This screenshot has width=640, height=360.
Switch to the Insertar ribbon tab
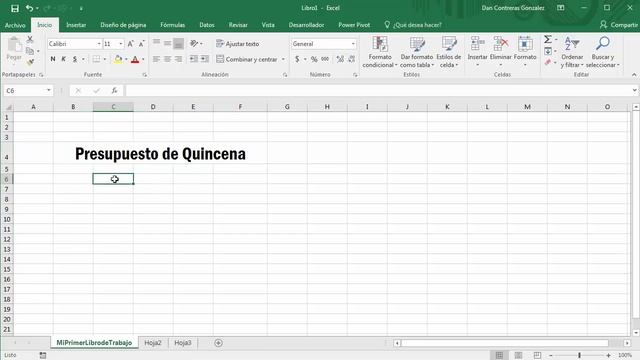[x=76, y=25]
